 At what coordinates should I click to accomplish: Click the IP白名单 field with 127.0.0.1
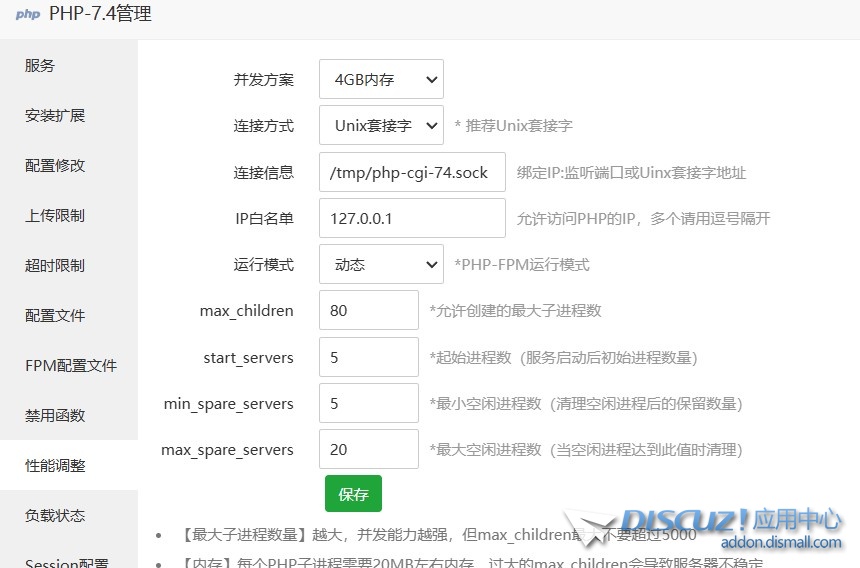coord(412,218)
